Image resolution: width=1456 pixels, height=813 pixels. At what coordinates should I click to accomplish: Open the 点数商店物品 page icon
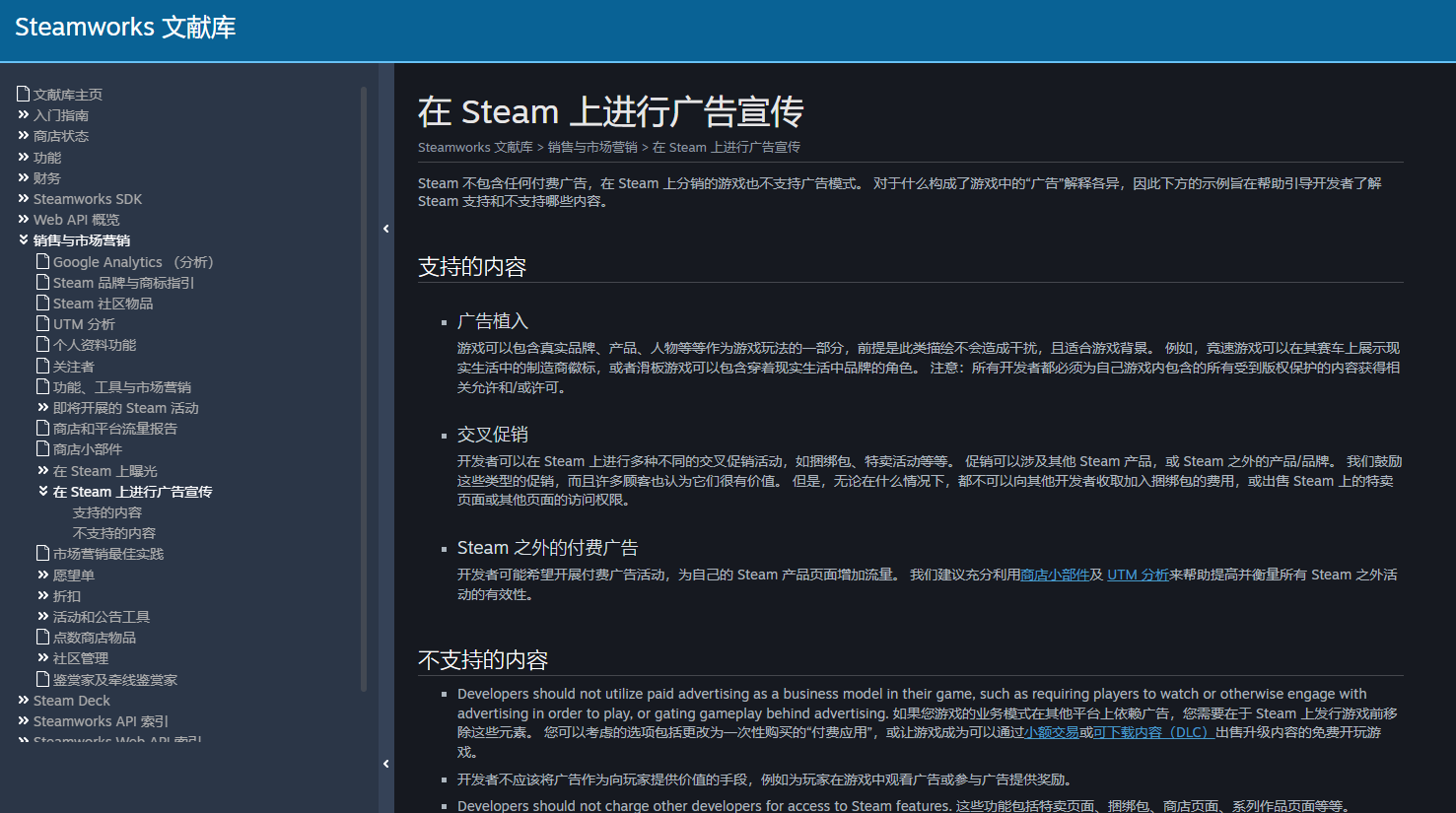click(x=43, y=637)
